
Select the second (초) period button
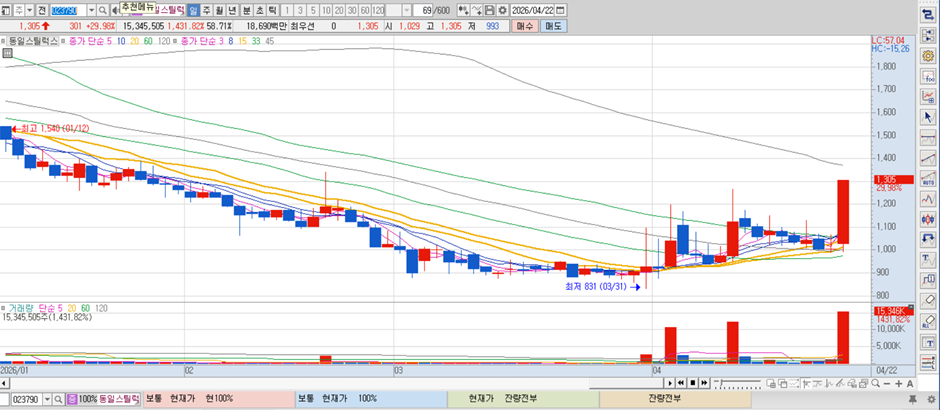(x=260, y=10)
